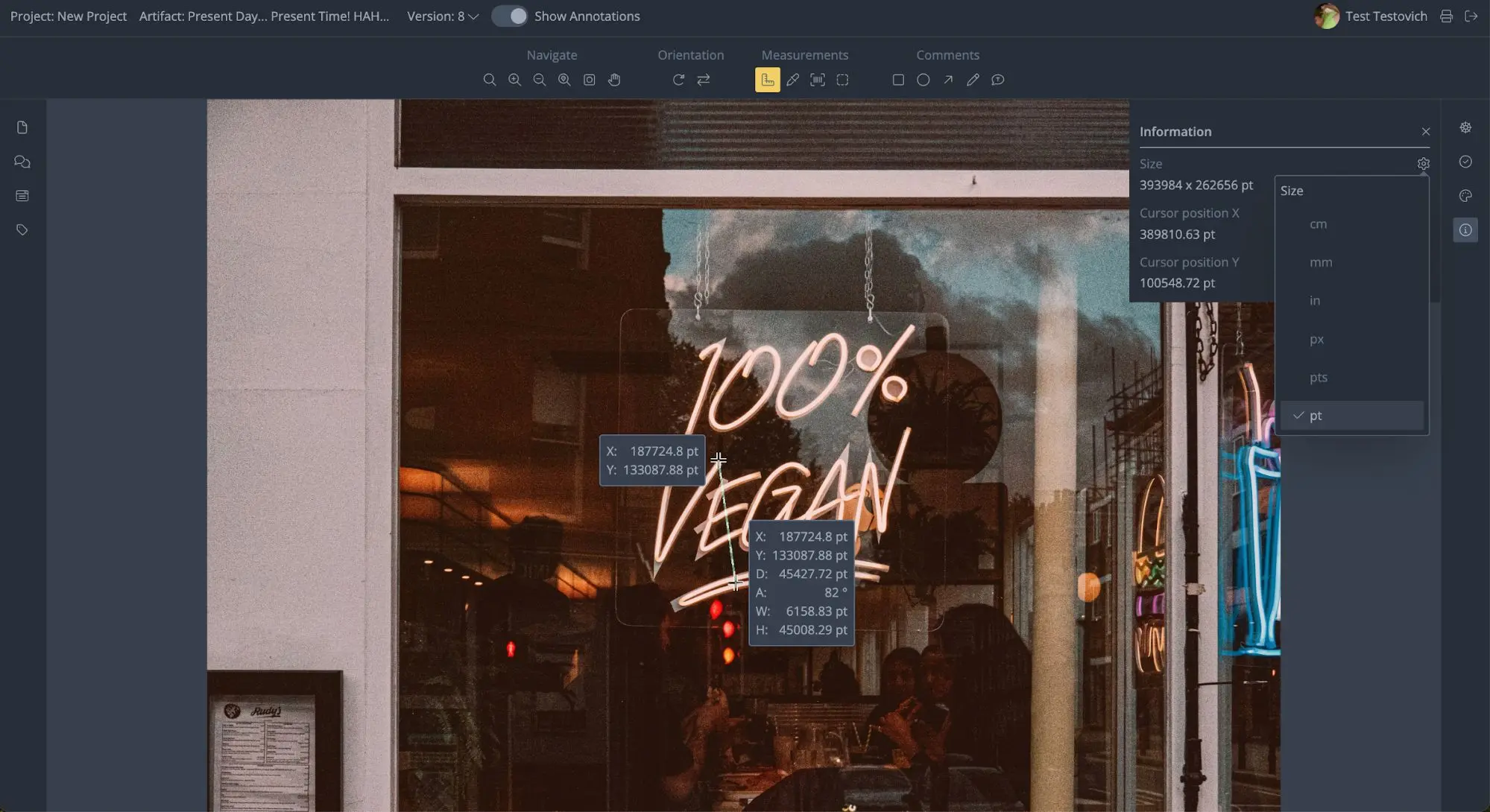
Task: Open the Version 8 dropdown
Action: (x=442, y=16)
